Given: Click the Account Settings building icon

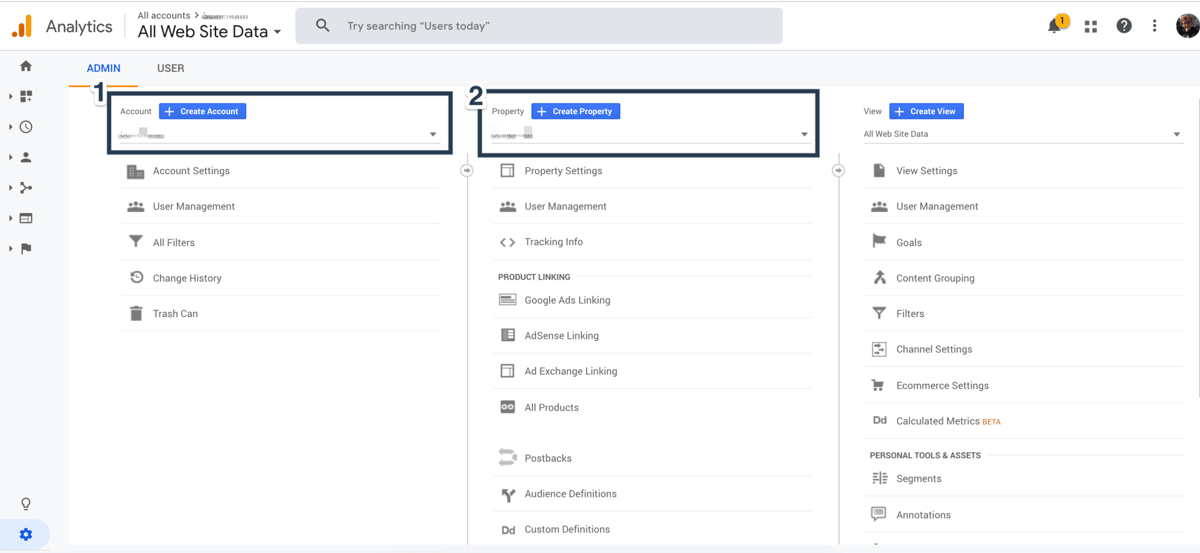Looking at the screenshot, I should pyautogui.click(x=136, y=171).
